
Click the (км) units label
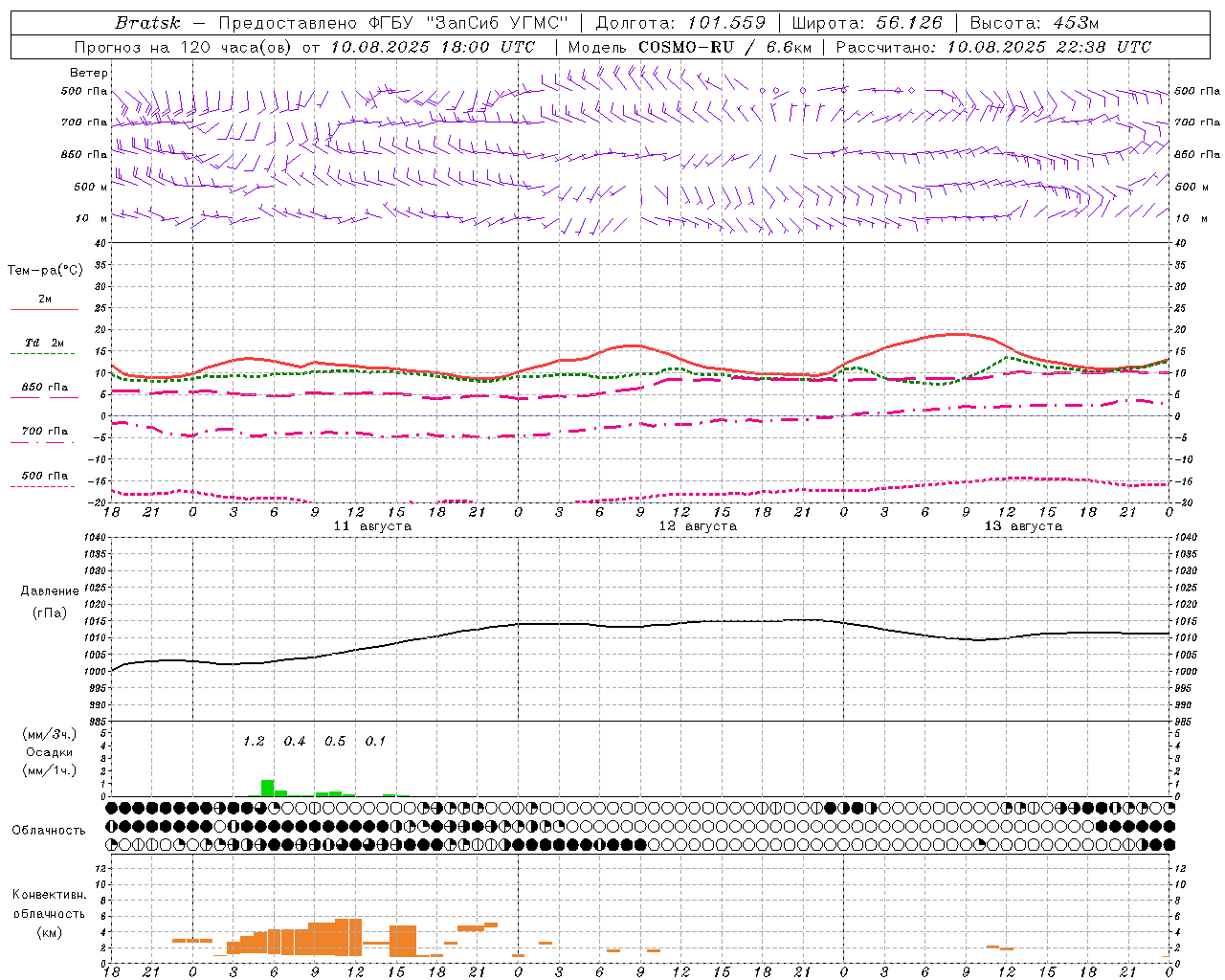coord(49,932)
